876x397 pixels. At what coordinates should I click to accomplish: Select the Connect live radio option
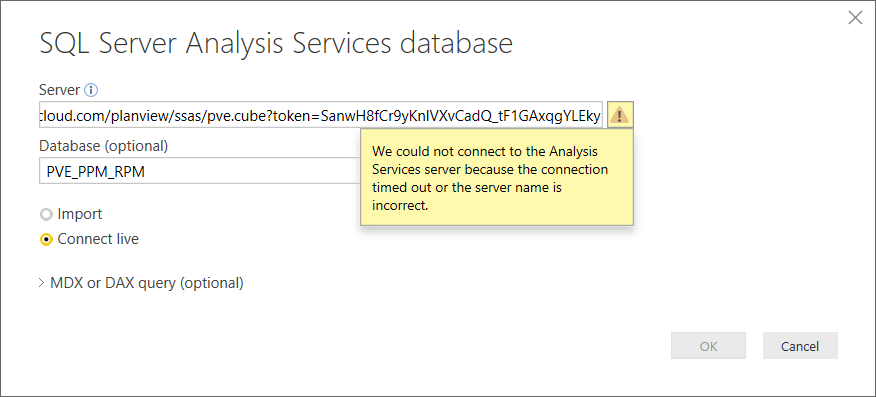pyautogui.click(x=89, y=239)
